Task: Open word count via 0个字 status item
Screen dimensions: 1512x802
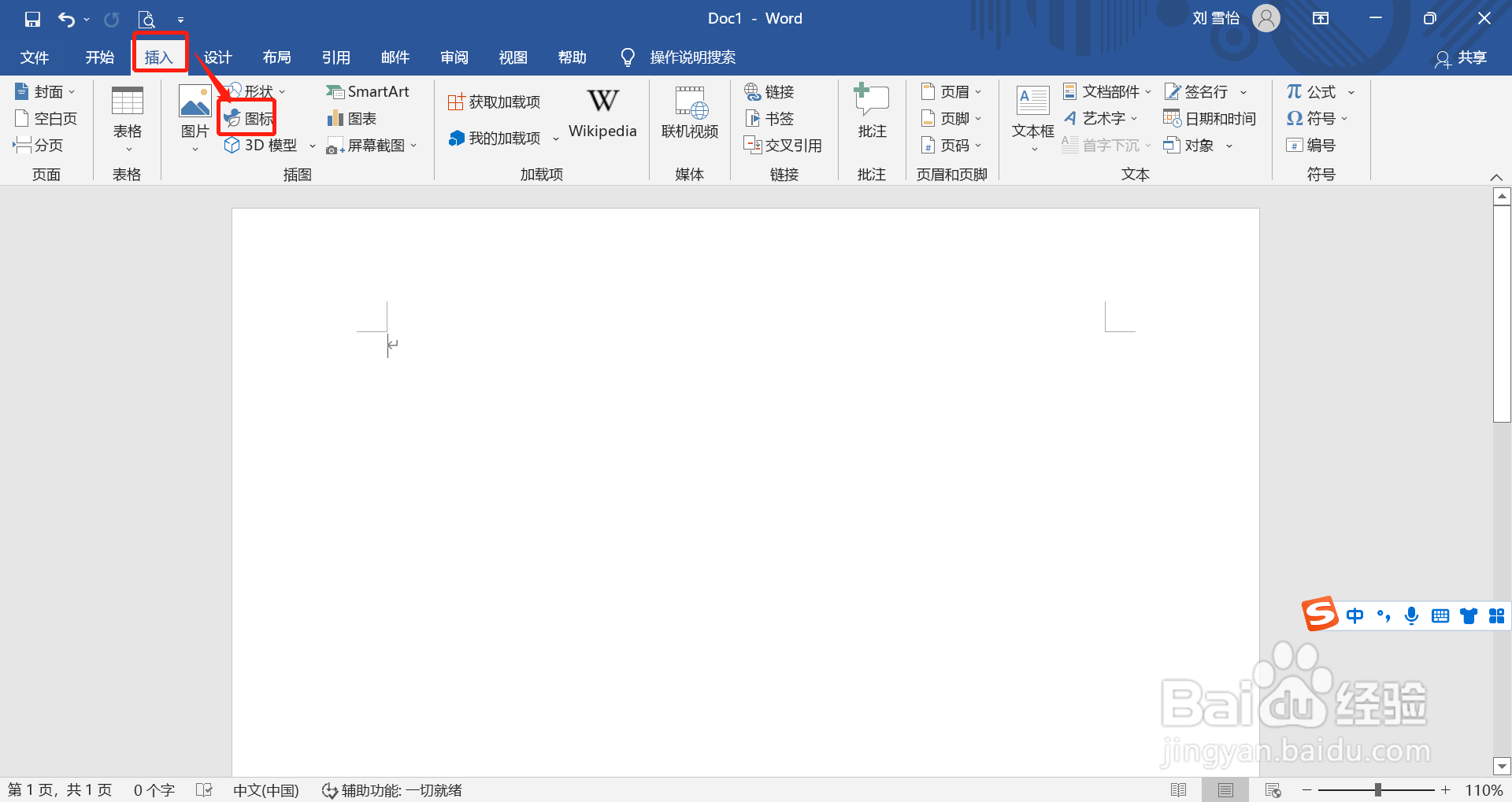Action: 153,789
